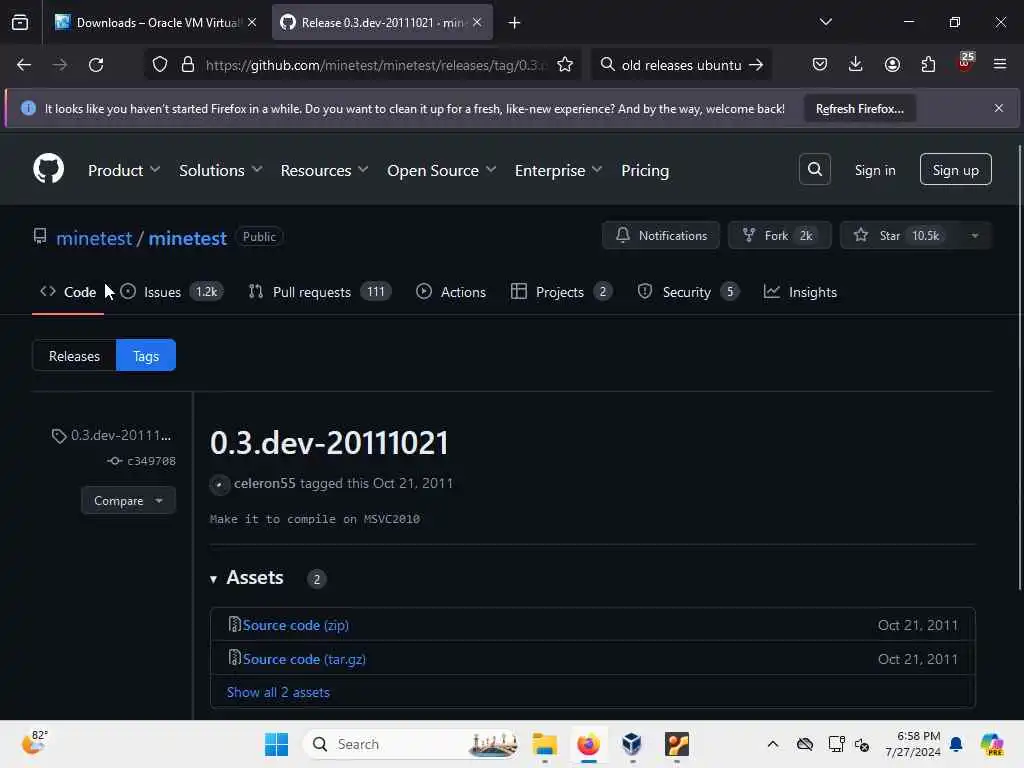The height and width of the screenshot is (768, 1024).
Task: Click the Firefox forward arrow
Action: (x=60, y=65)
